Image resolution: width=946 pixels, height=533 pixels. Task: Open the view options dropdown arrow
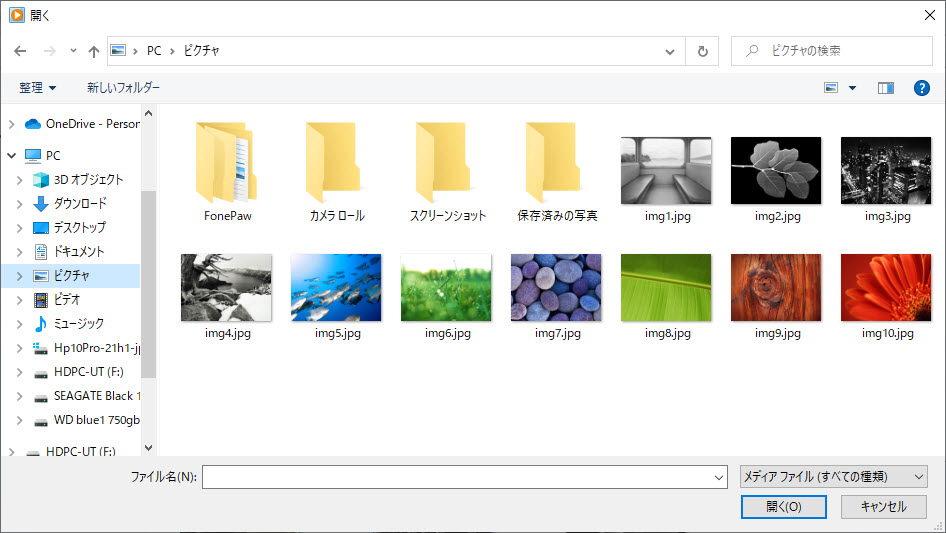click(x=852, y=88)
